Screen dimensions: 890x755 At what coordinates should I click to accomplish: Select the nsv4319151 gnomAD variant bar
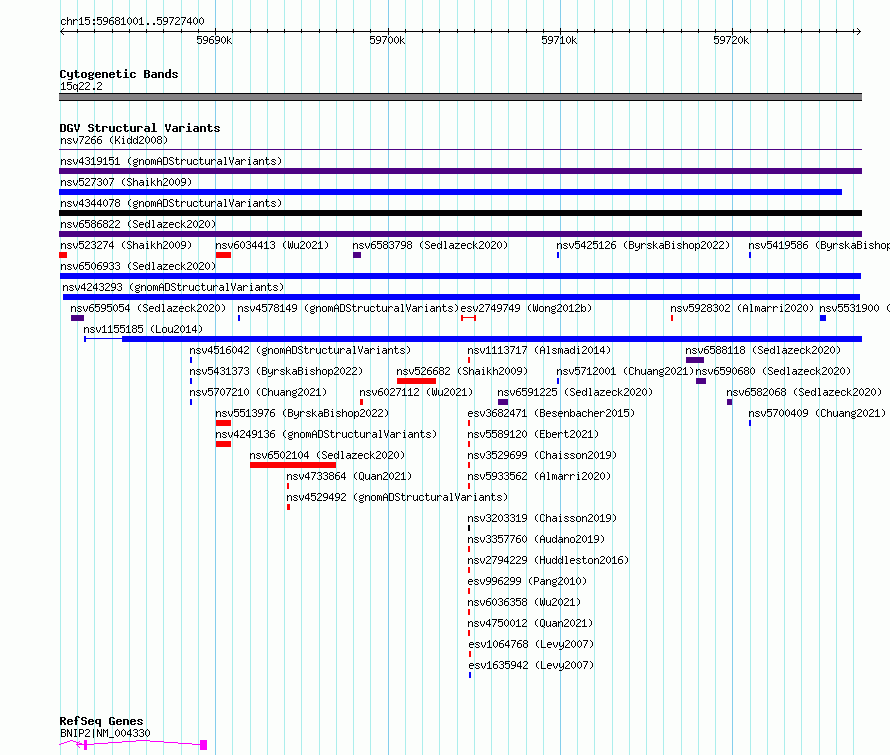click(460, 171)
